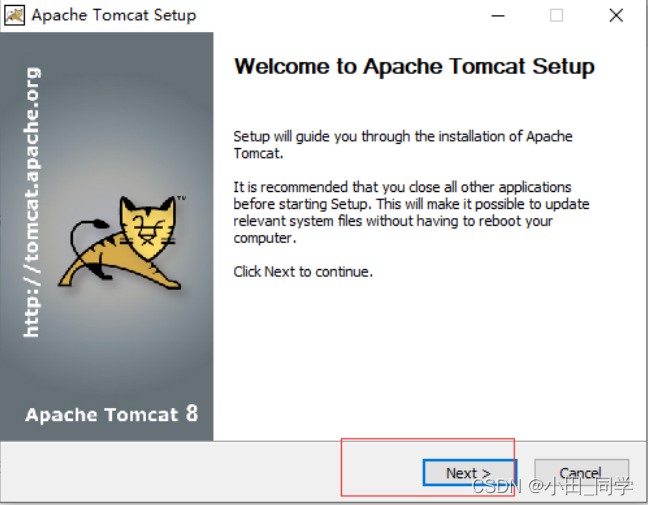This screenshot has width=648, height=505.
Task: Click the Tomcat cat logo image
Action: pyautogui.click(x=122, y=242)
